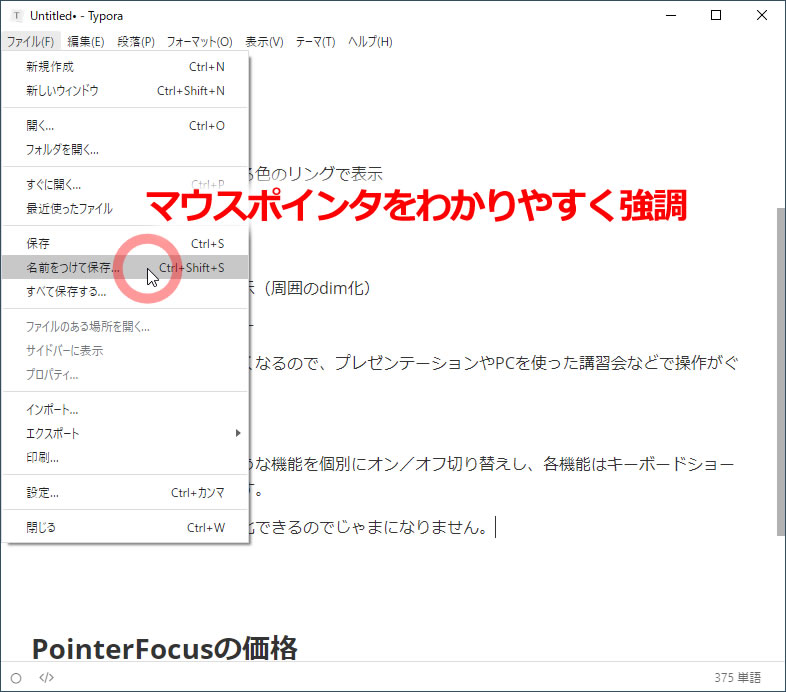Open the ファイル(F) menu
Screen dimensions: 786x692
pos(31,42)
